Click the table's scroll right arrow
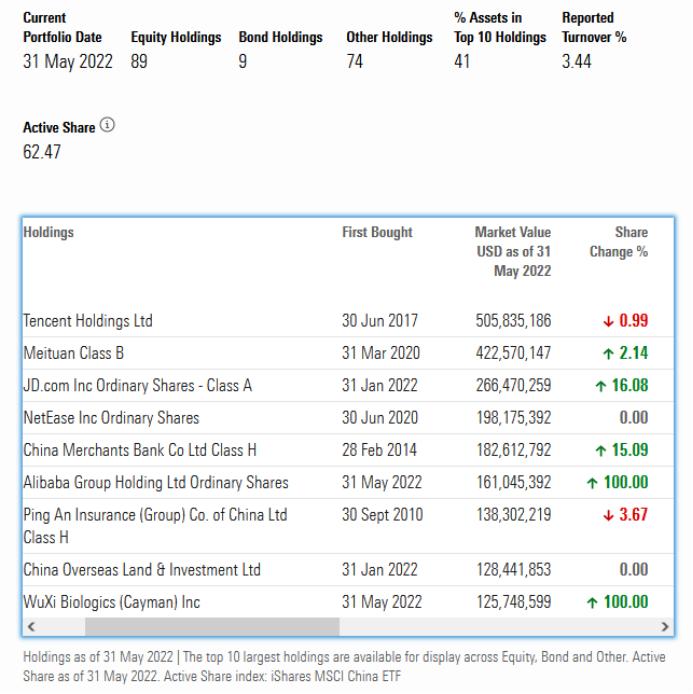The width and height of the screenshot is (693, 694). 666,627
